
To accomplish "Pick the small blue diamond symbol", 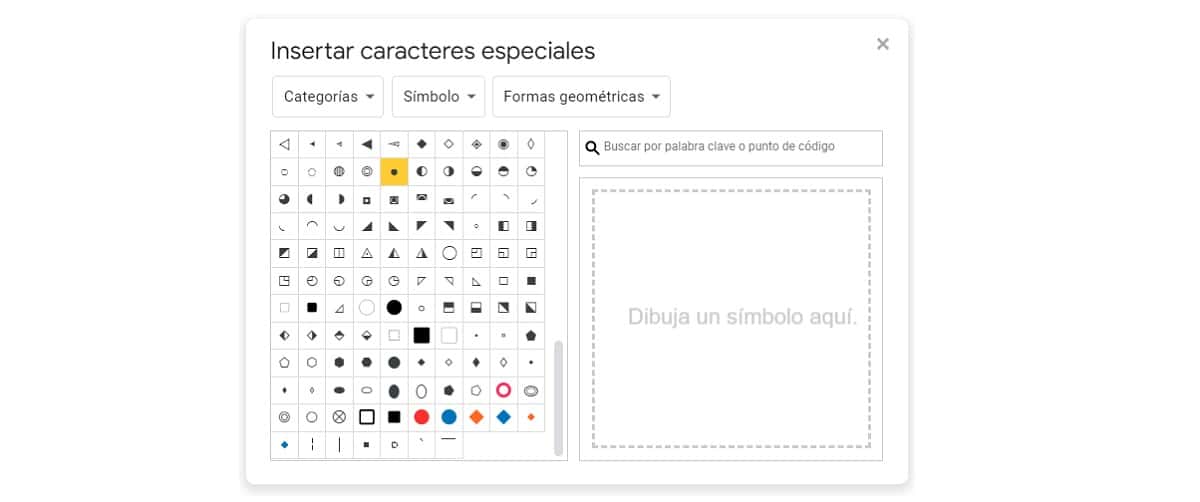I will point(285,444).
